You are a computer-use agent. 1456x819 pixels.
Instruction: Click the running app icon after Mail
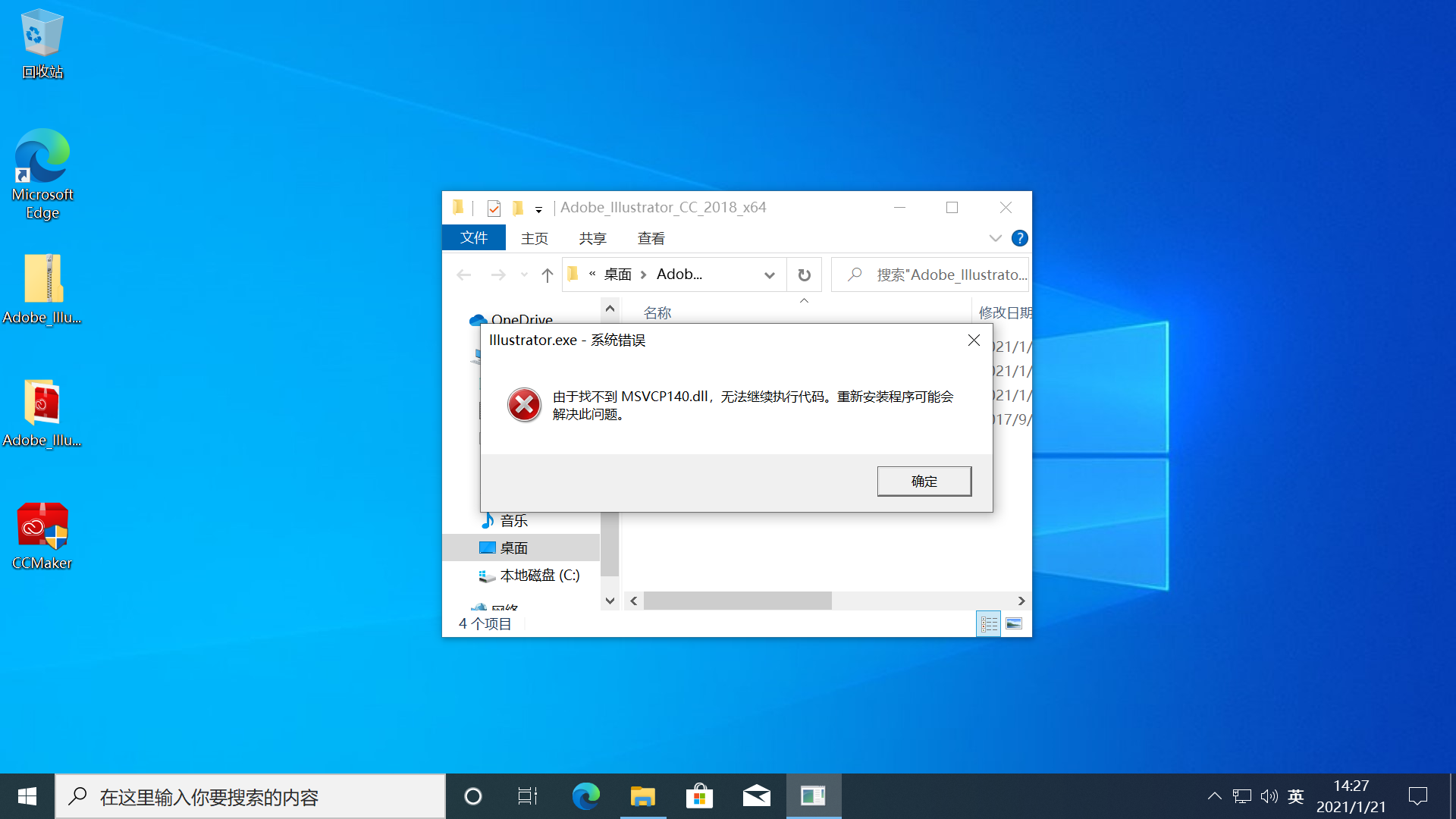point(814,796)
